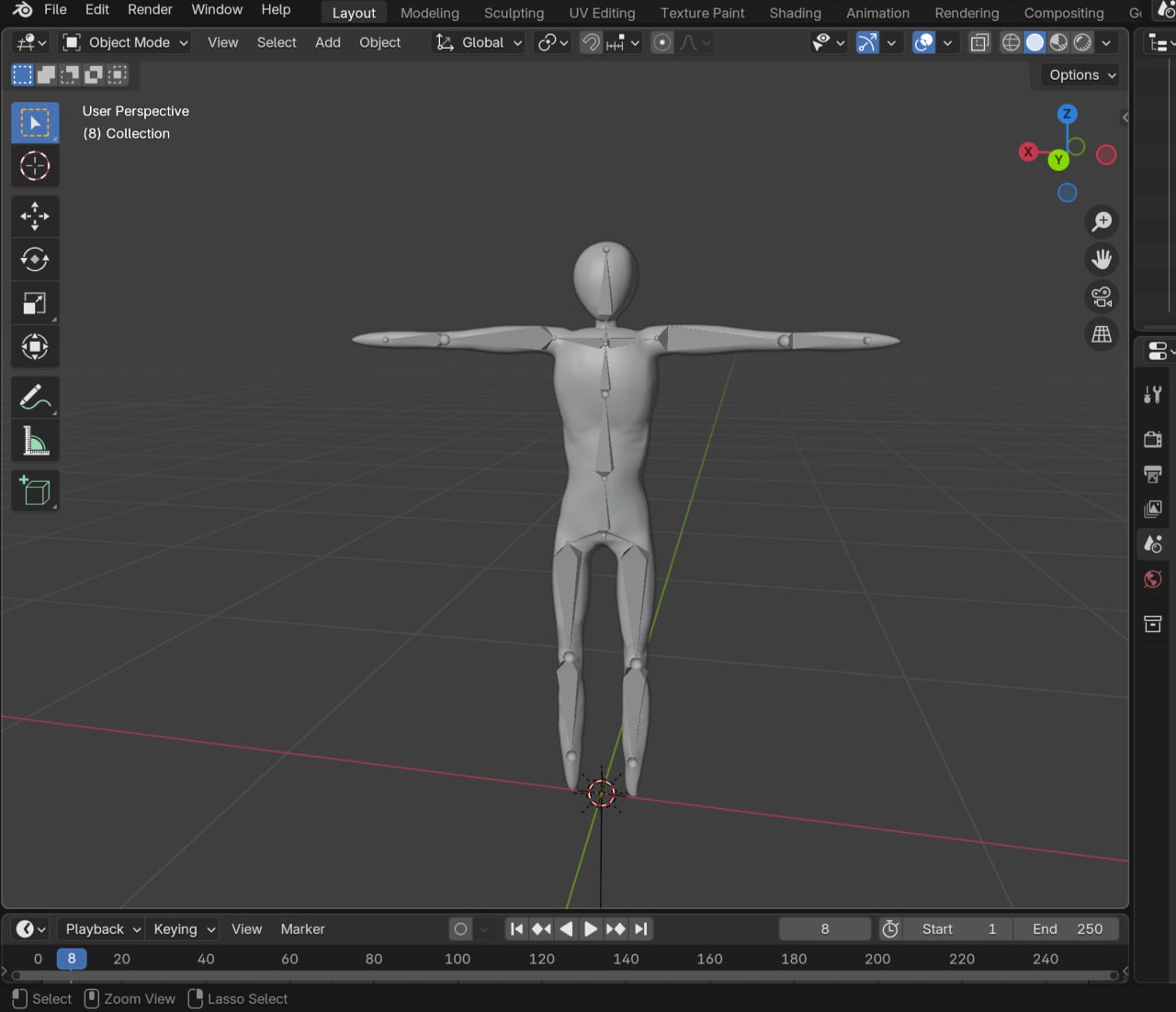Click the viewport zoom magnifier icon

(x=1101, y=221)
